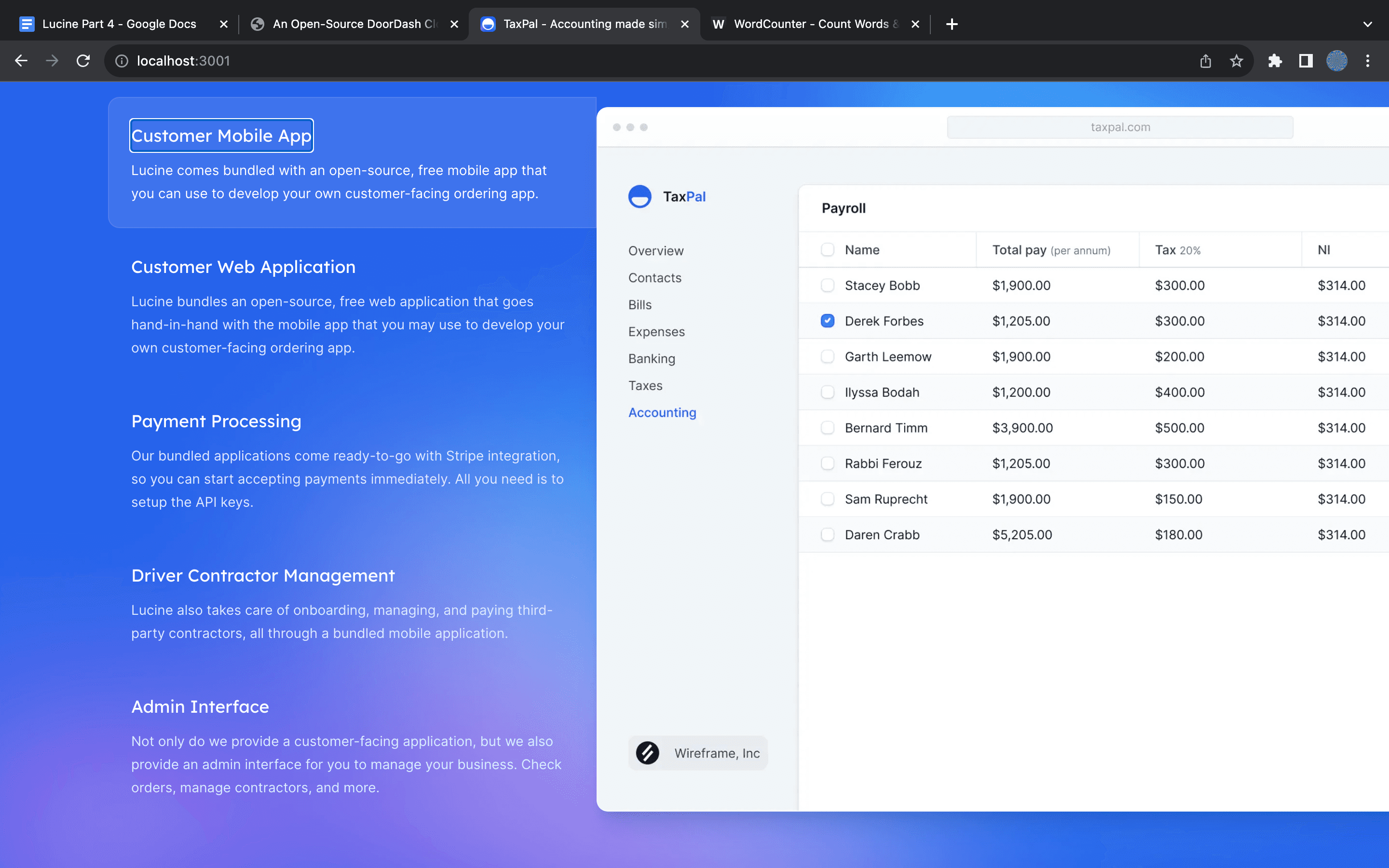Check the Stacey Bobb row checkbox
The height and width of the screenshot is (868, 1389).
827,285
